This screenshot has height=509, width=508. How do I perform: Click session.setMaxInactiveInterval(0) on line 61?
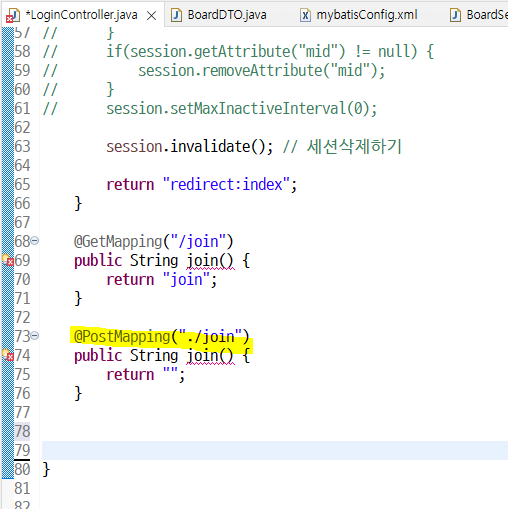[x=241, y=108]
